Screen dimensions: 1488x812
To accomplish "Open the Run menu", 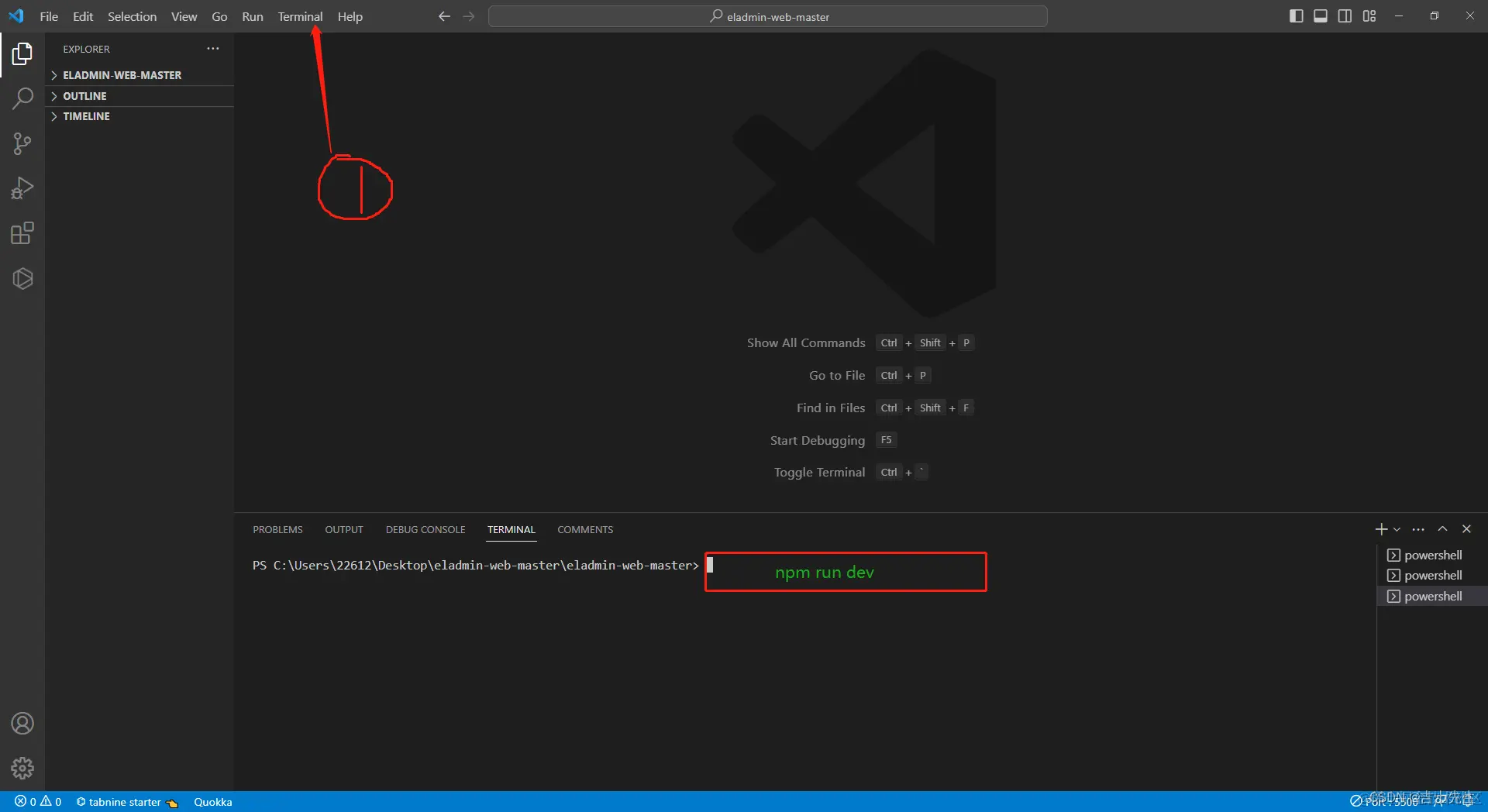I will [x=253, y=16].
